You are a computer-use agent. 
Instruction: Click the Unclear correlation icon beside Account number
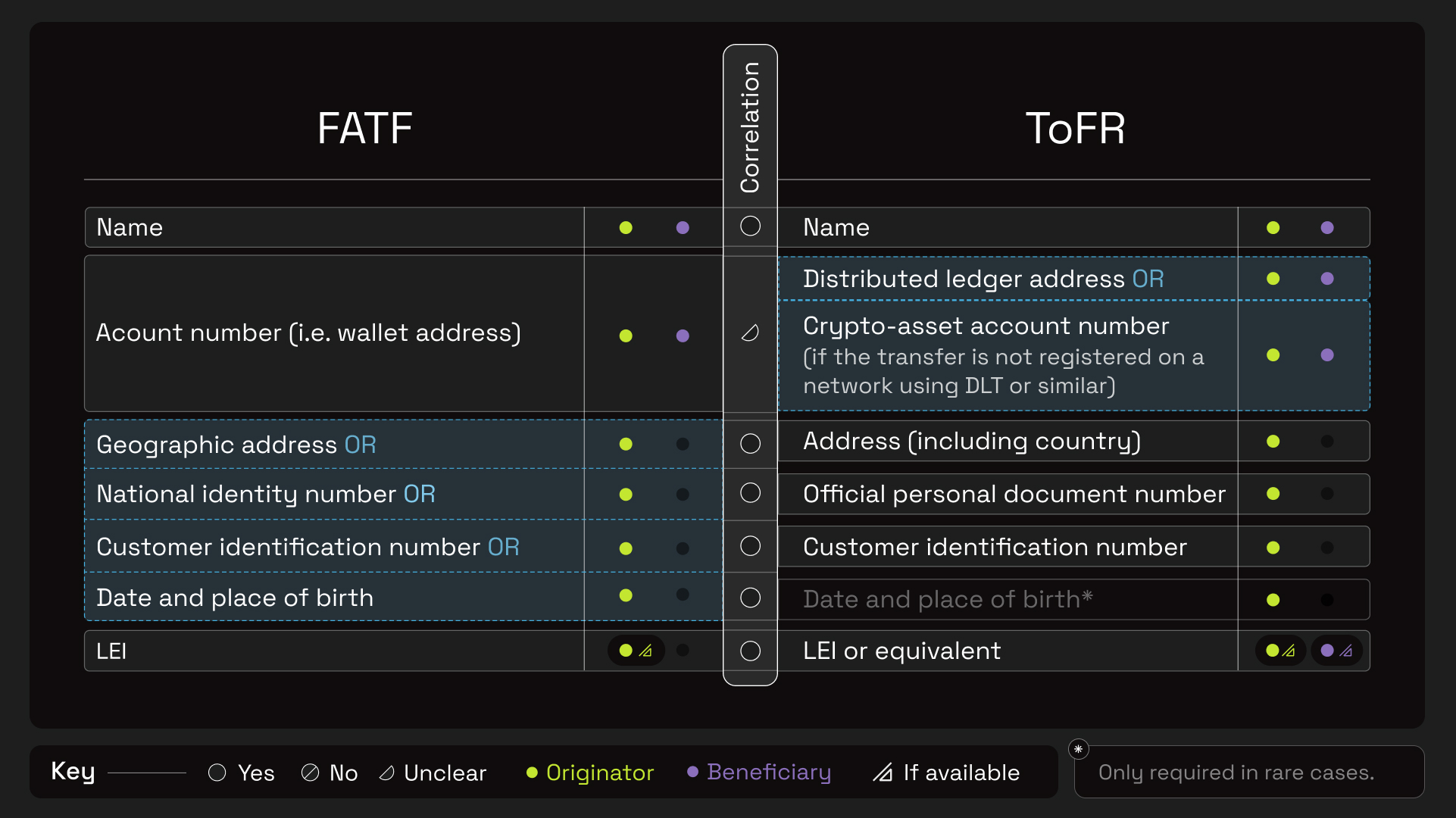pos(750,333)
